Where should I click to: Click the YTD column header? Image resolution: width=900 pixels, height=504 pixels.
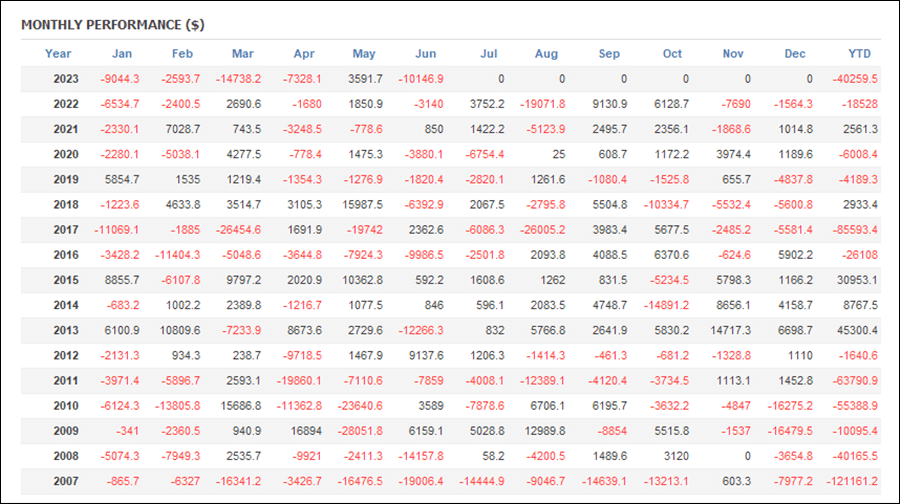tap(859, 54)
